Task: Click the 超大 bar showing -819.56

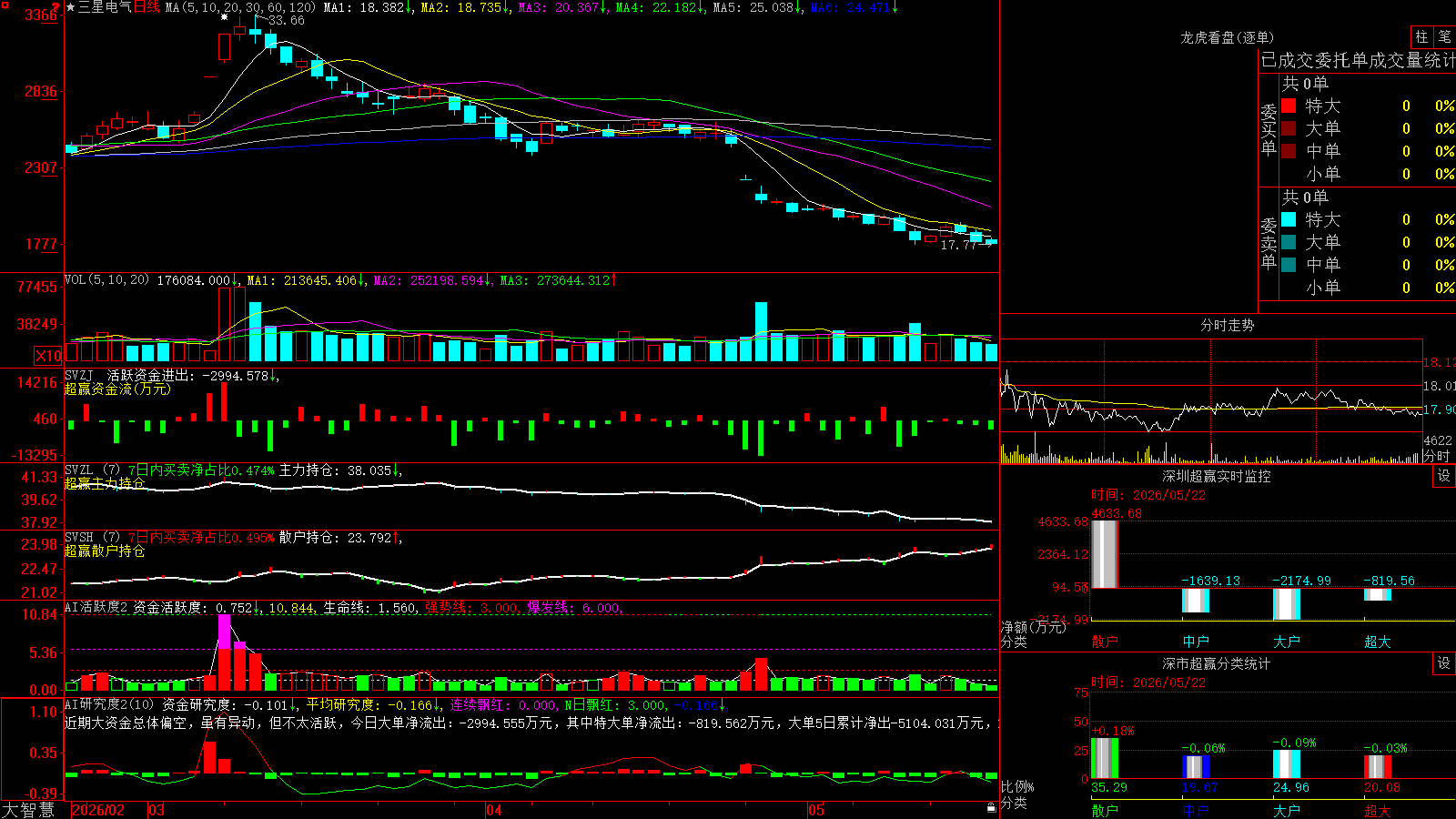Action: click(x=1378, y=594)
